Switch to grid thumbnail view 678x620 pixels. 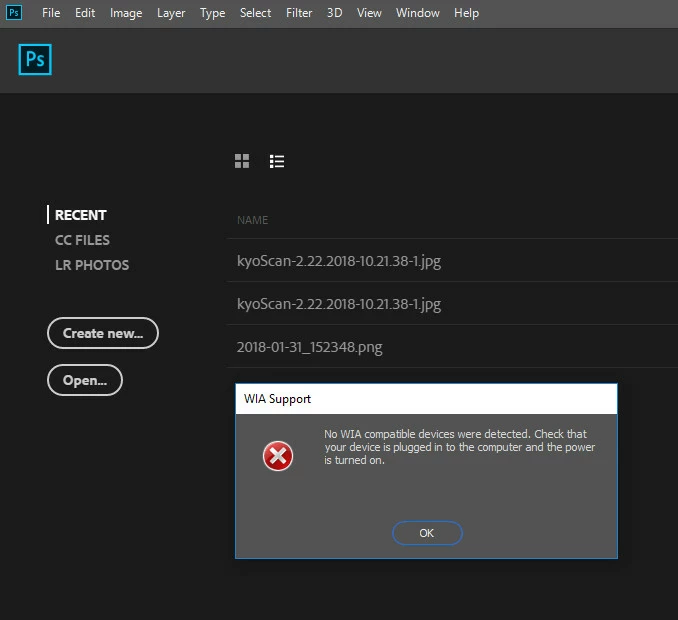click(x=242, y=161)
